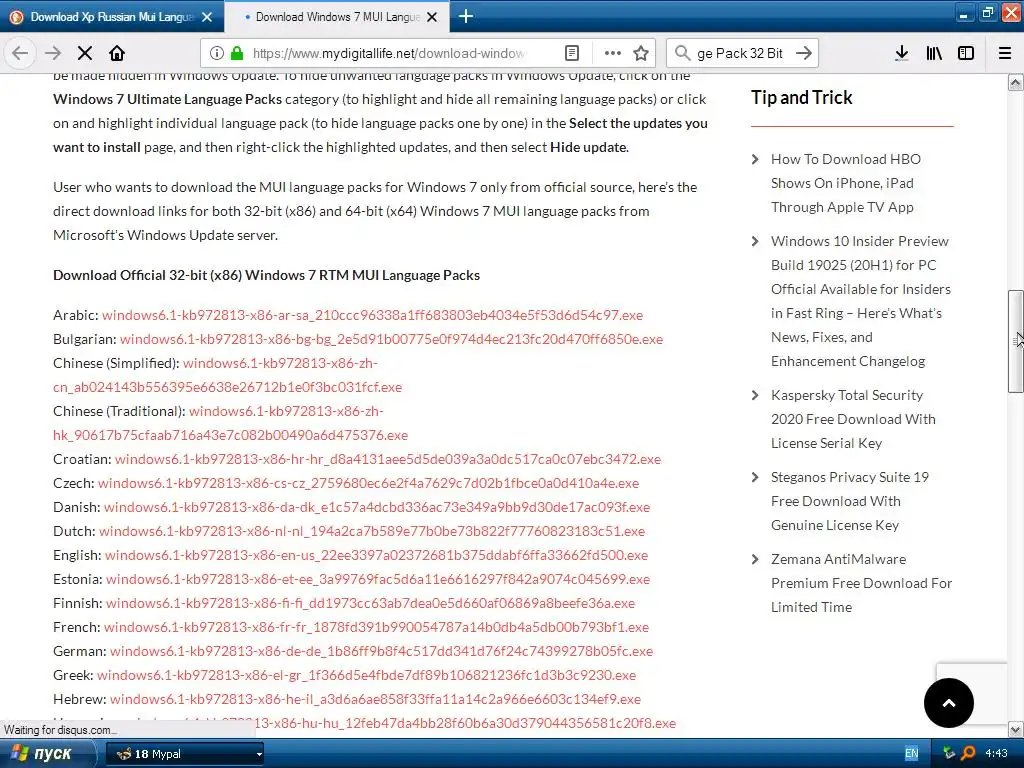Open a new browser tab
Screen dimensions: 1024x768
click(466, 16)
